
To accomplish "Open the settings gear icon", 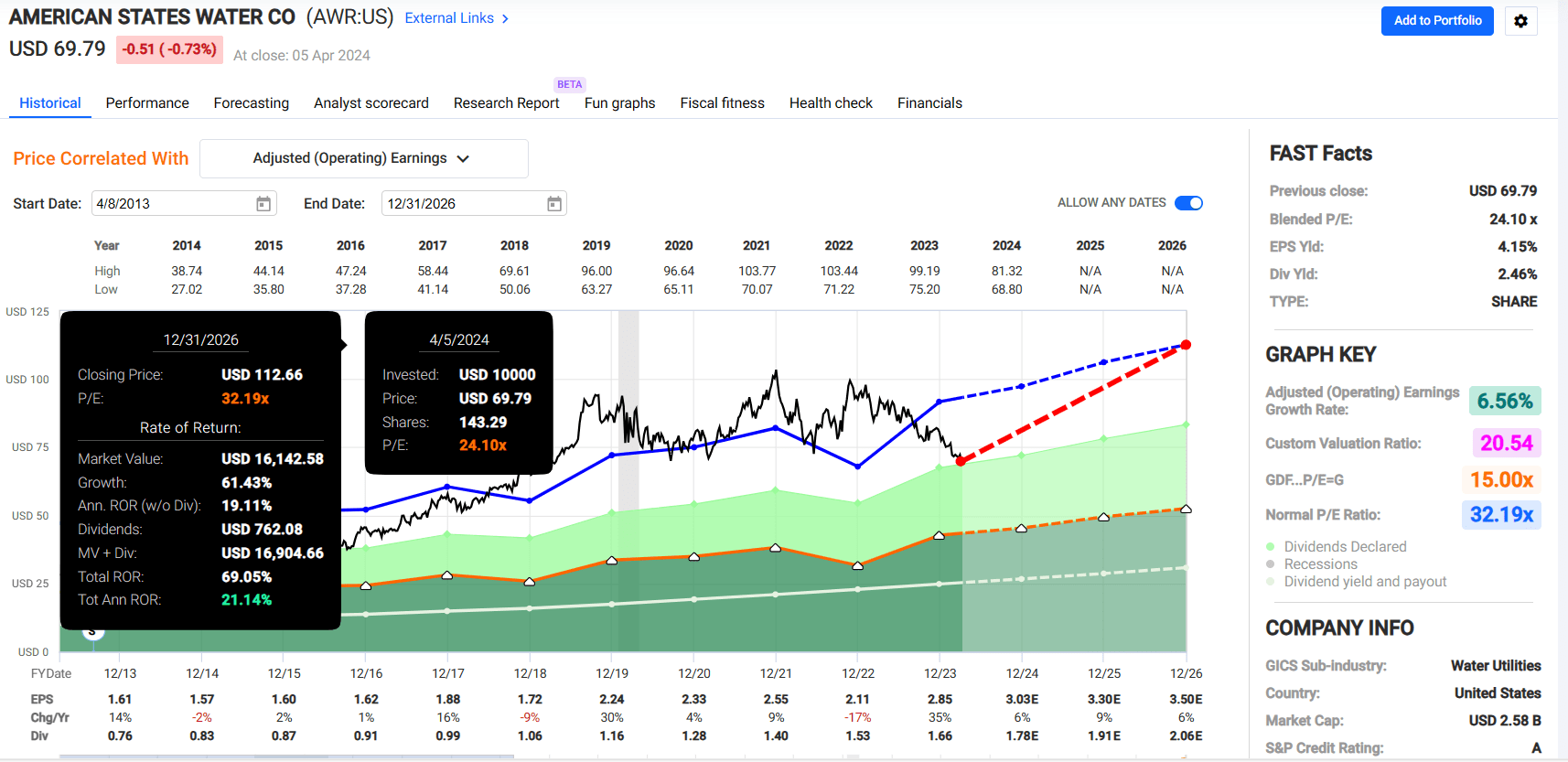I will tap(1520, 21).
